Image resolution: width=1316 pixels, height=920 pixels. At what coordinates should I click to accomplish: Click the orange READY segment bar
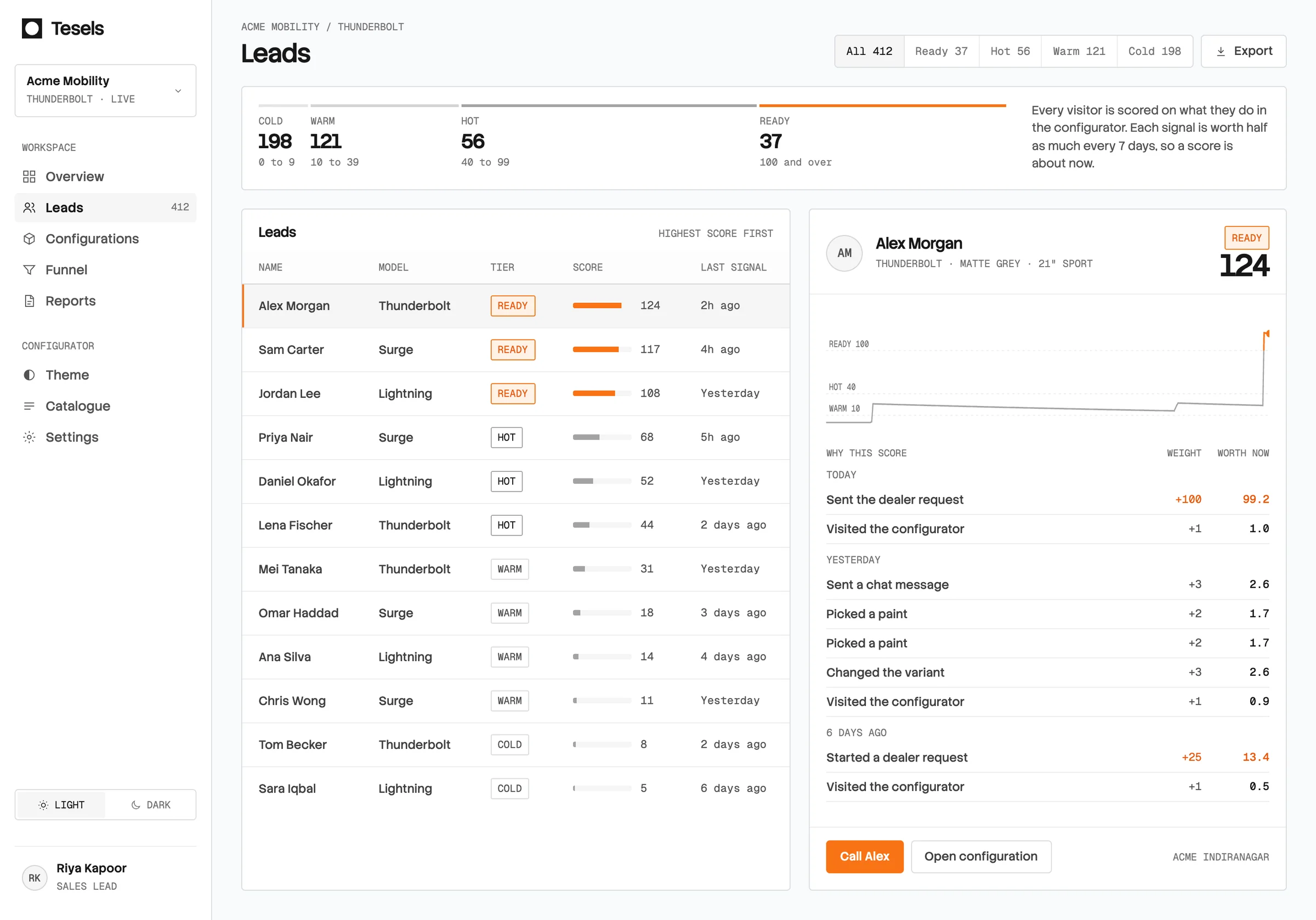point(882,105)
